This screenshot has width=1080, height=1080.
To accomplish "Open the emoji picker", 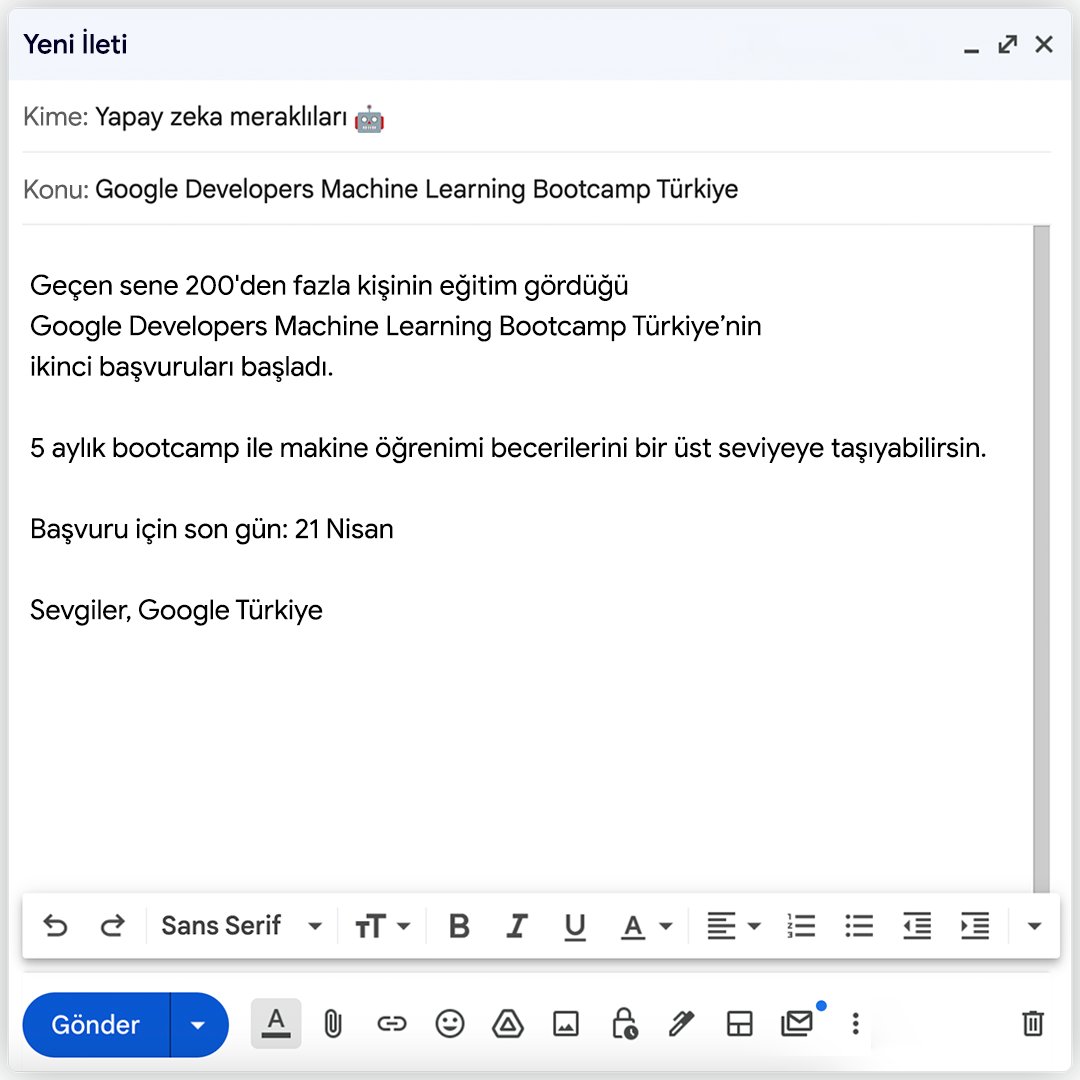I will pyautogui.click(x=450, y=1024).
